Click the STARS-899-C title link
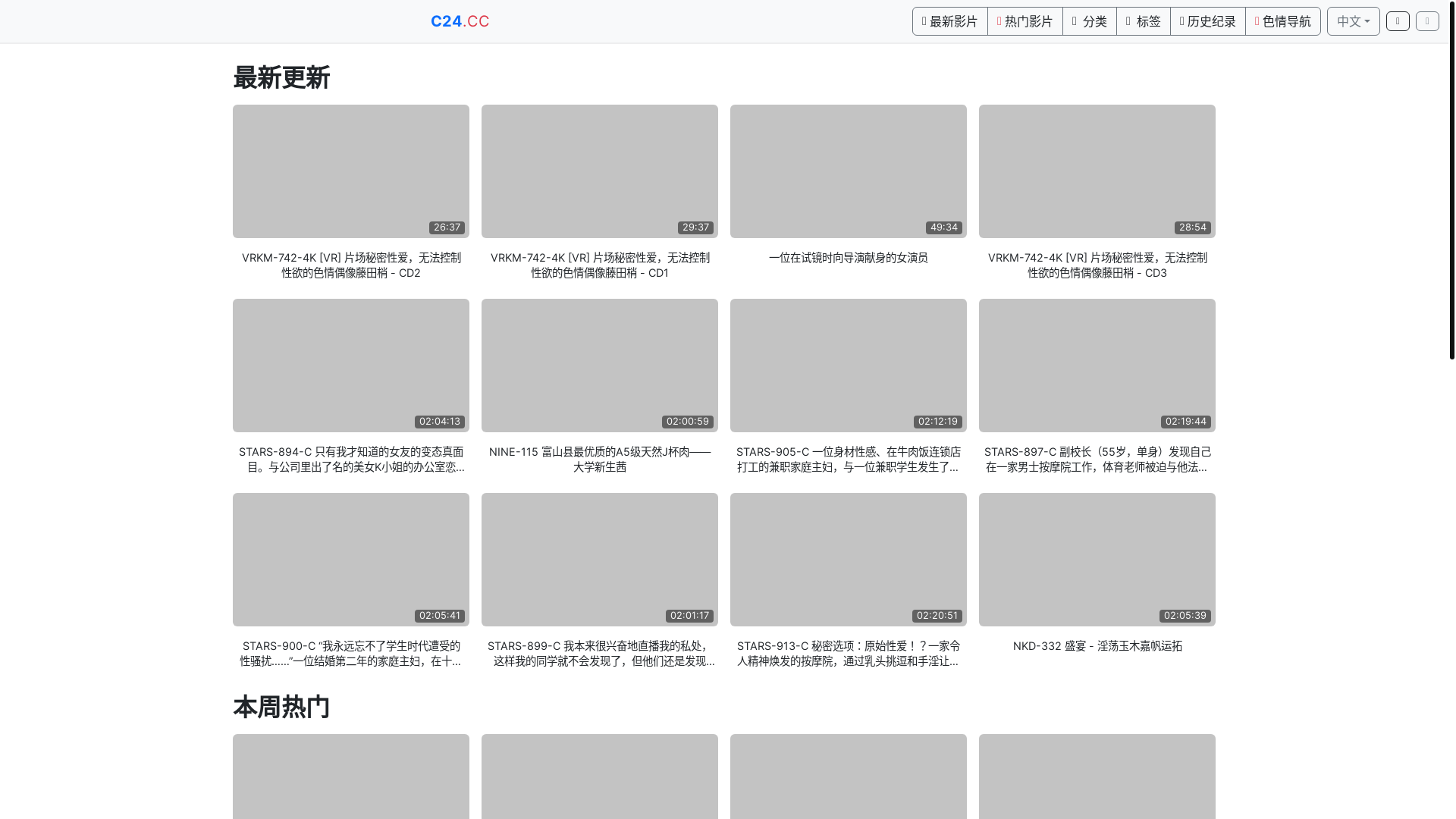The image size is (1456, 819). click(600, 654)
